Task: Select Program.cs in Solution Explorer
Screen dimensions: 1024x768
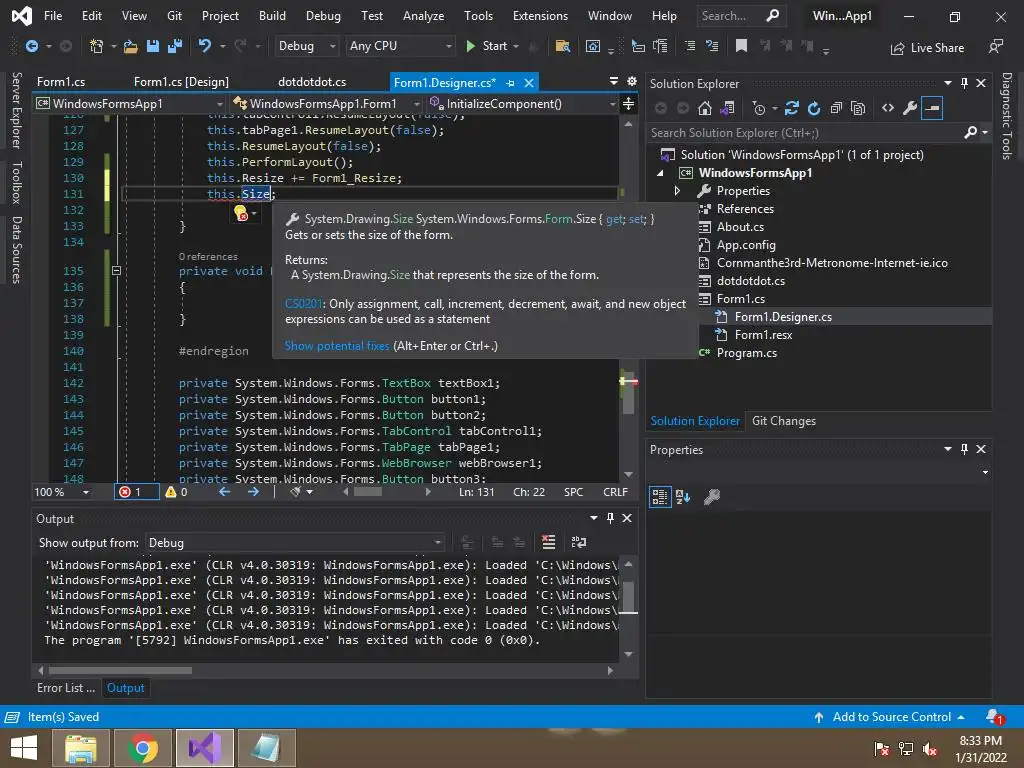Action: (746, 353)
